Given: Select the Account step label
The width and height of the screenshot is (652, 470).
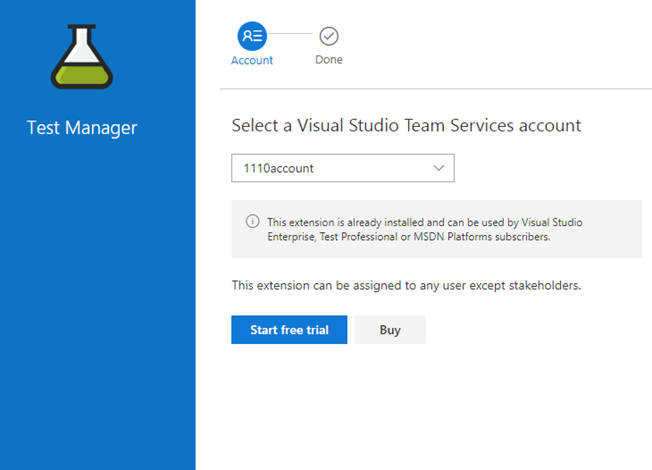Looking at the screenshot, I should pyautogui.click(x=252, y=61).
